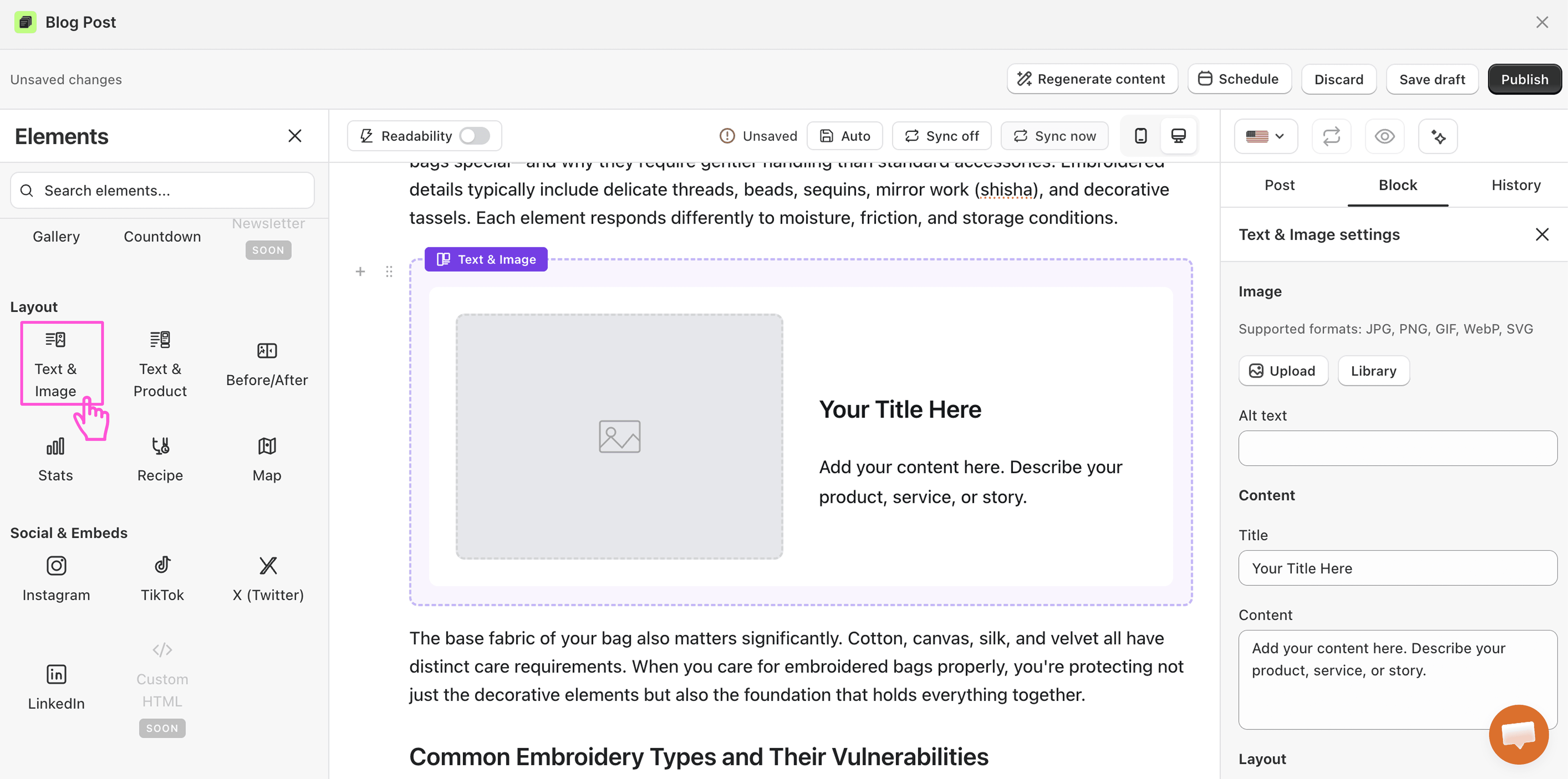Click the Blog Post app logo
The width and height of the screenshot is (1568, 779).
pos(25,23)
